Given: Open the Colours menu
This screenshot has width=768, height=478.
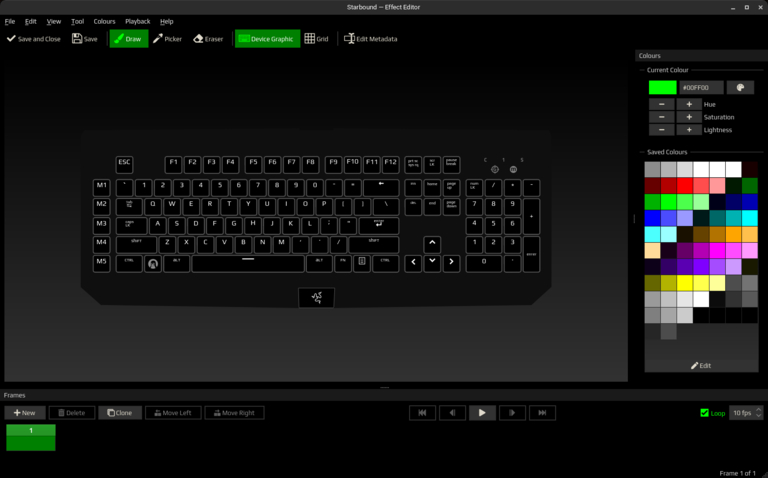Looking at the screenshot, I should (104, 22).
